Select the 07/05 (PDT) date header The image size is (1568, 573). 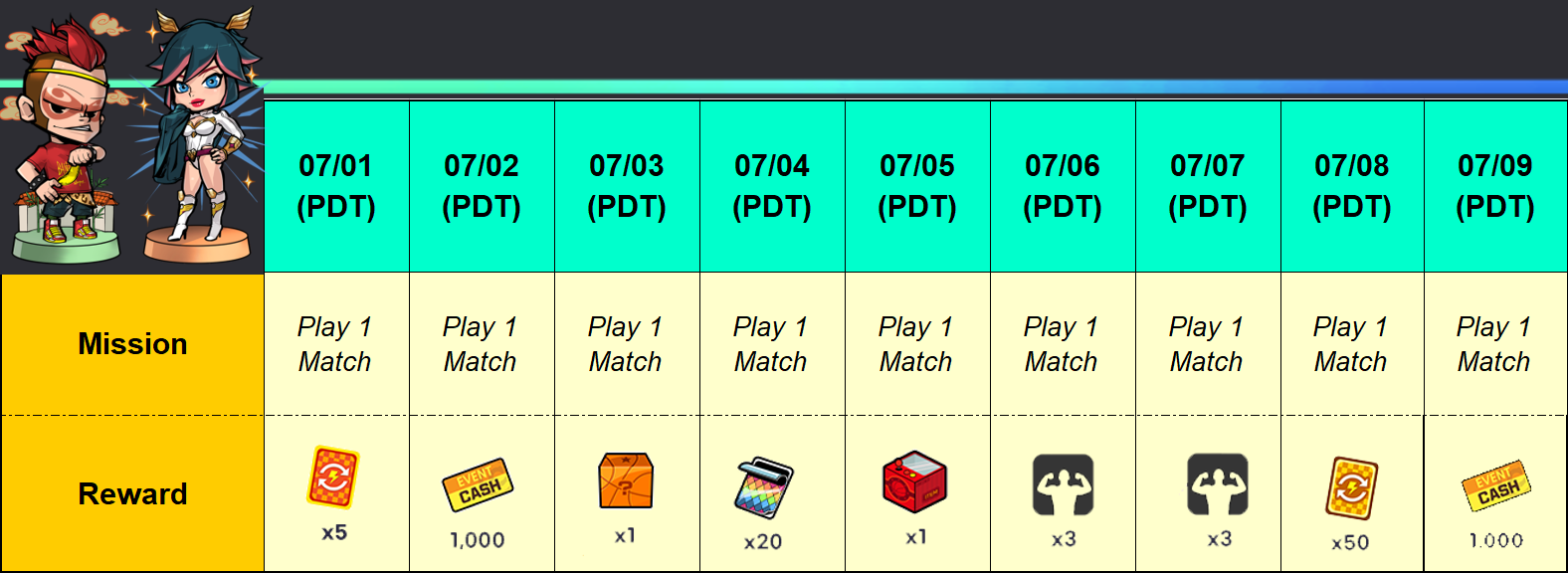click(x=917, y=186)
